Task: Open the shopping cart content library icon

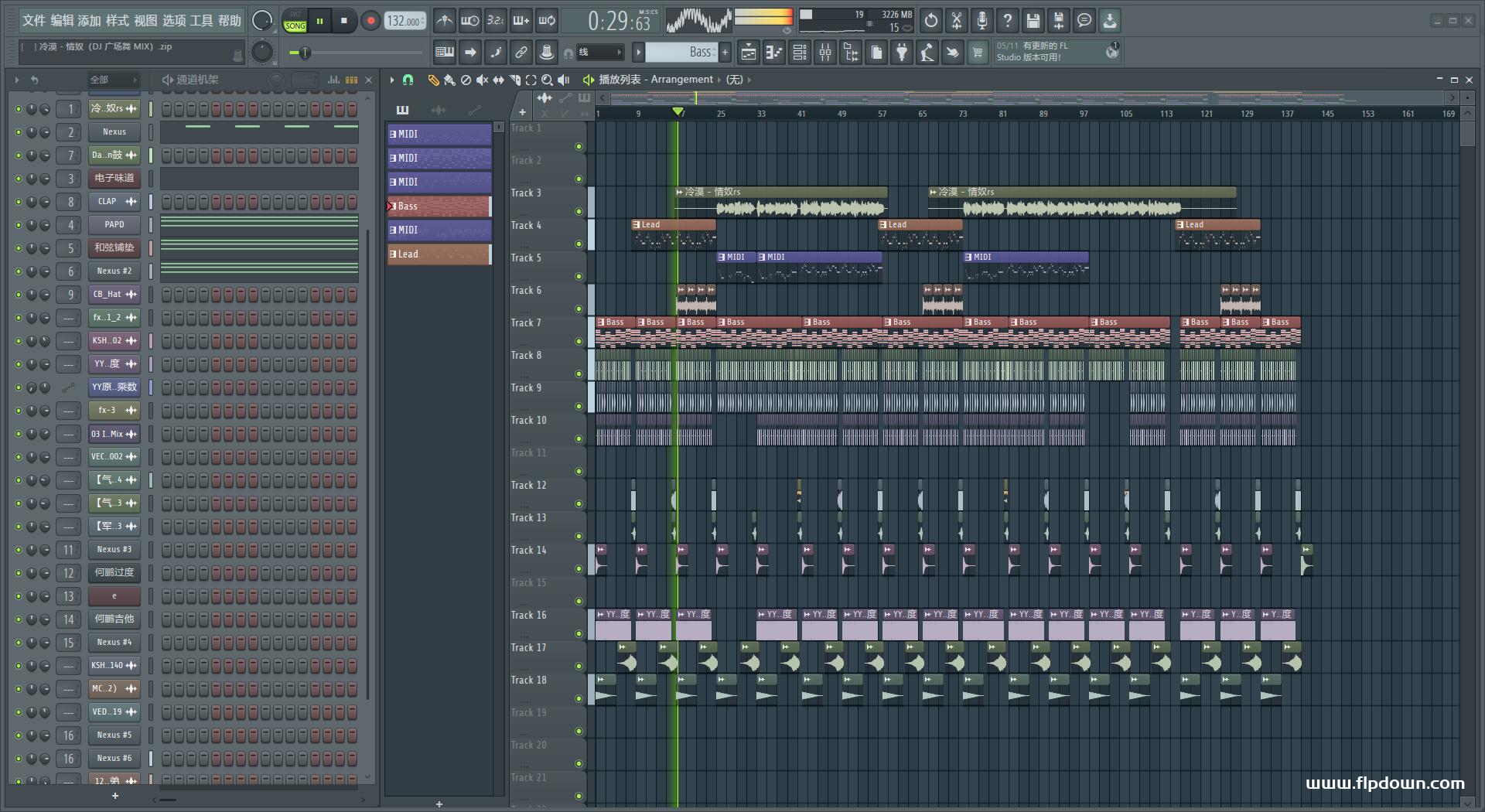Action: (x=978, y=53)
